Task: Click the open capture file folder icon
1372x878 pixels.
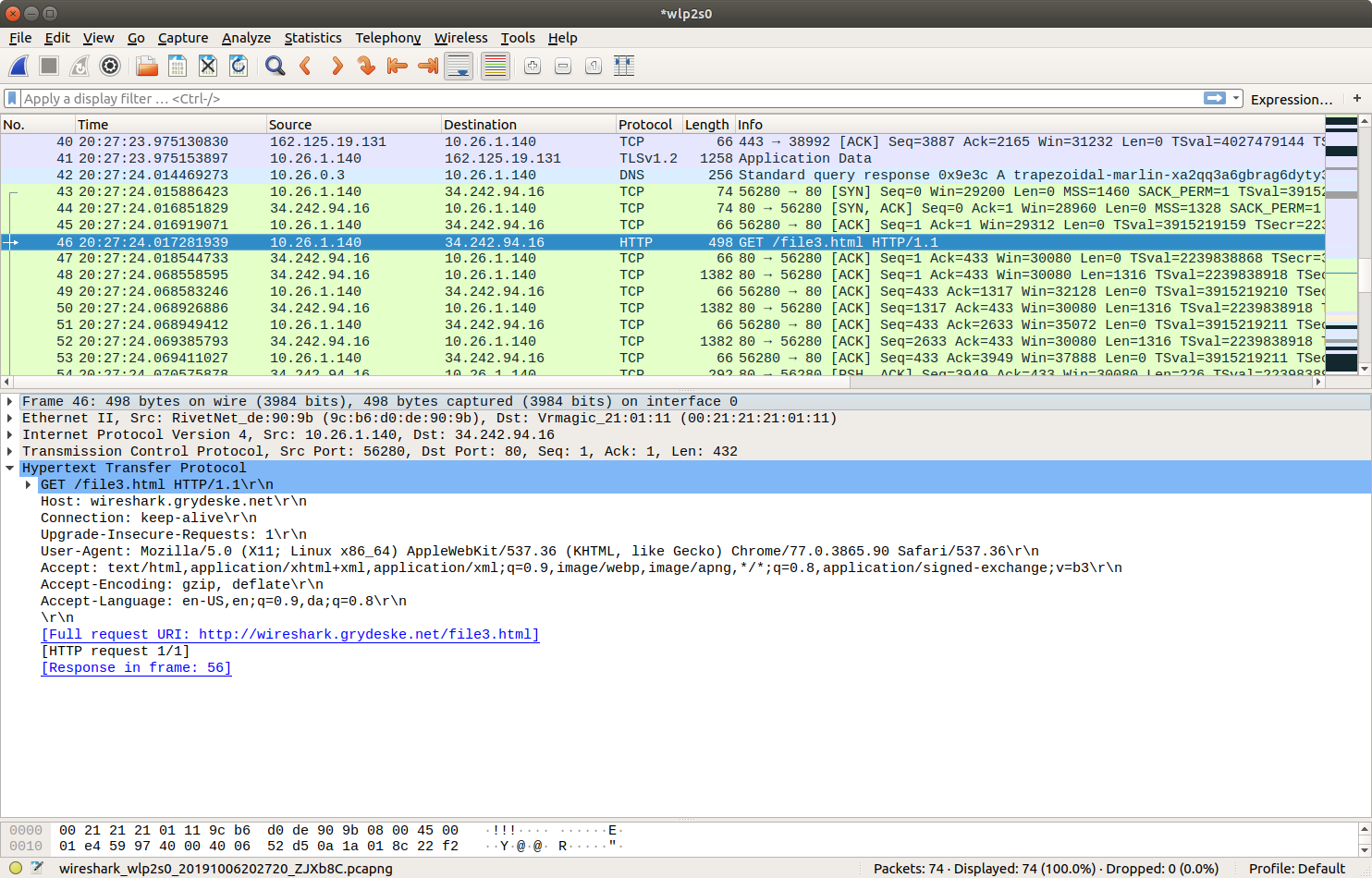Action: tap(146, 66)
